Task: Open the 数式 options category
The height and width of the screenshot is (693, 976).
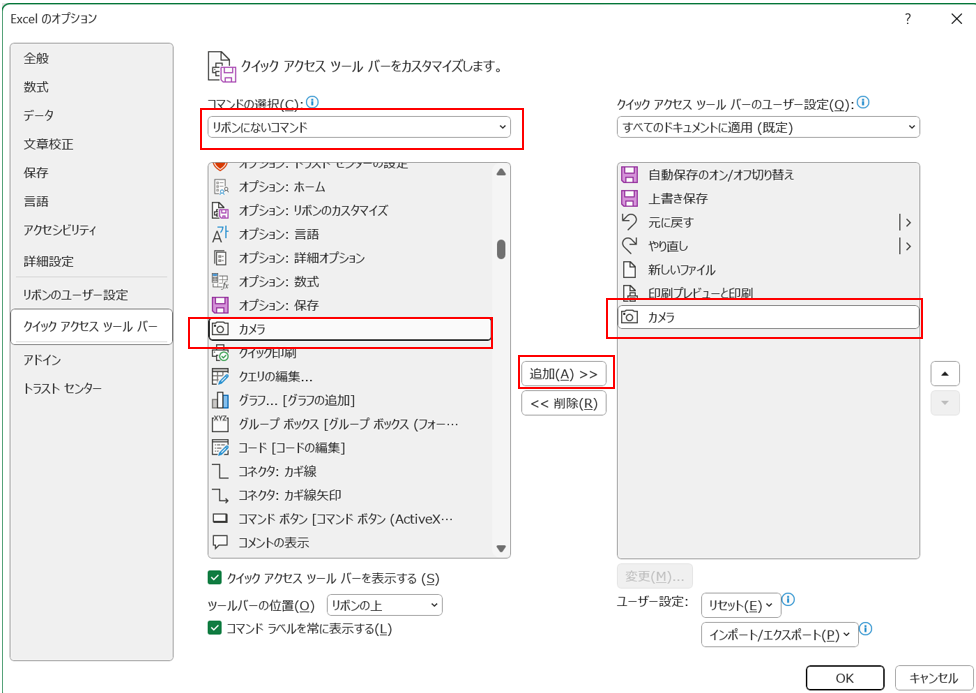Action: (x=36, y=87)
